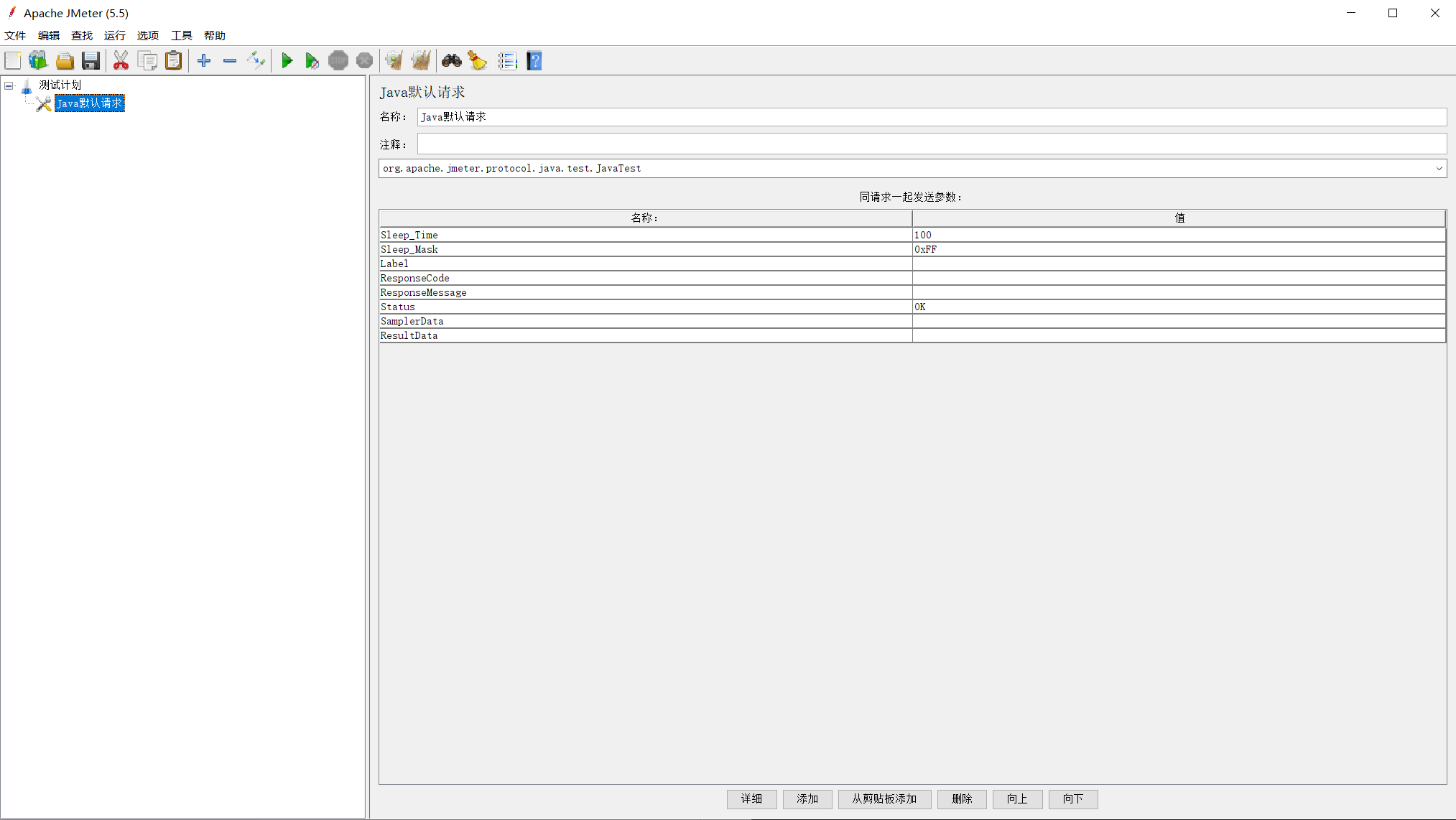Click the Java默认请求 wrench icon in the tree
Image resolution: width=1456 pixels, height=820 pixels.
[x=44, y=103]
